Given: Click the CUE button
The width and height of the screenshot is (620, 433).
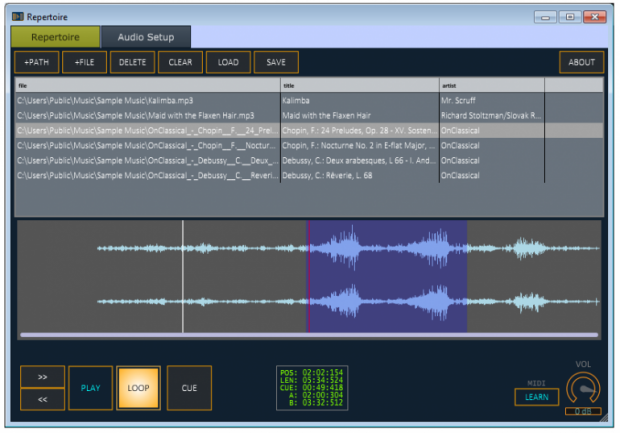Looking at the screenshot, I should (x=189, y=388).
